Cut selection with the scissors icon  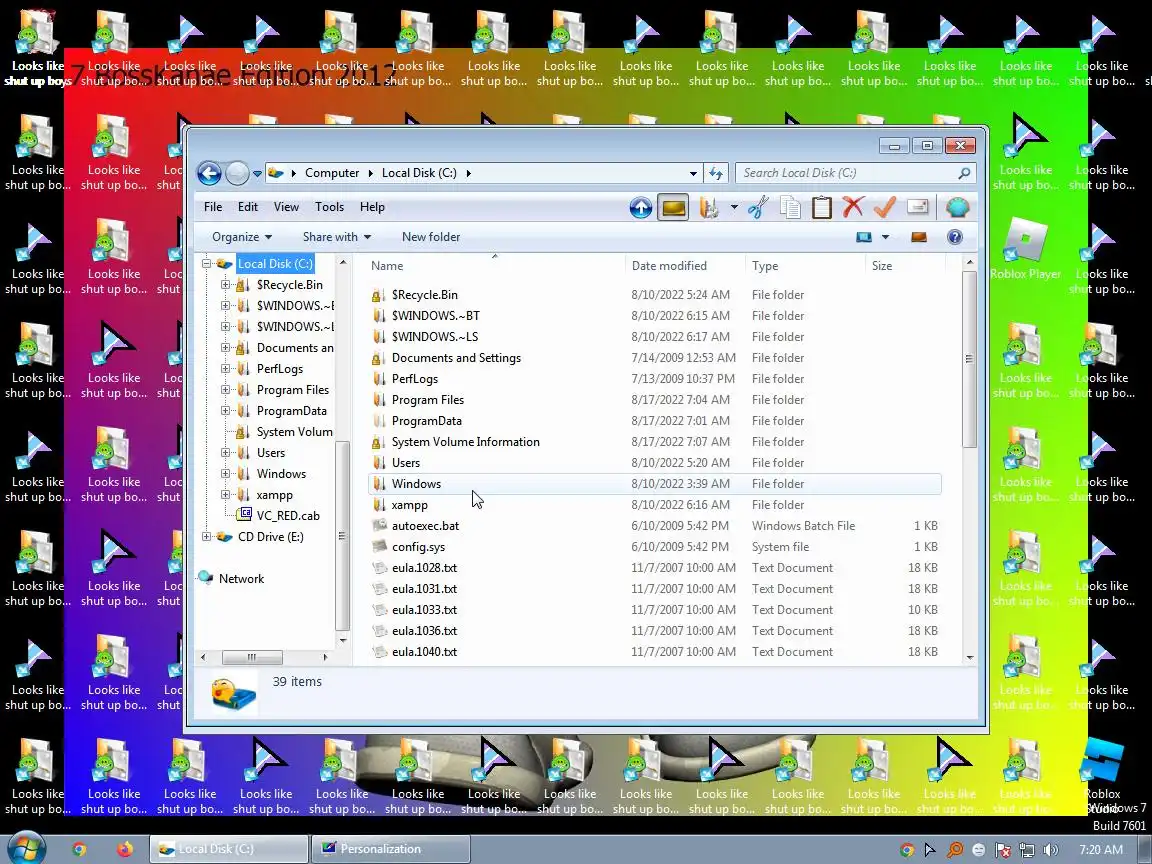tap(757, 208)
